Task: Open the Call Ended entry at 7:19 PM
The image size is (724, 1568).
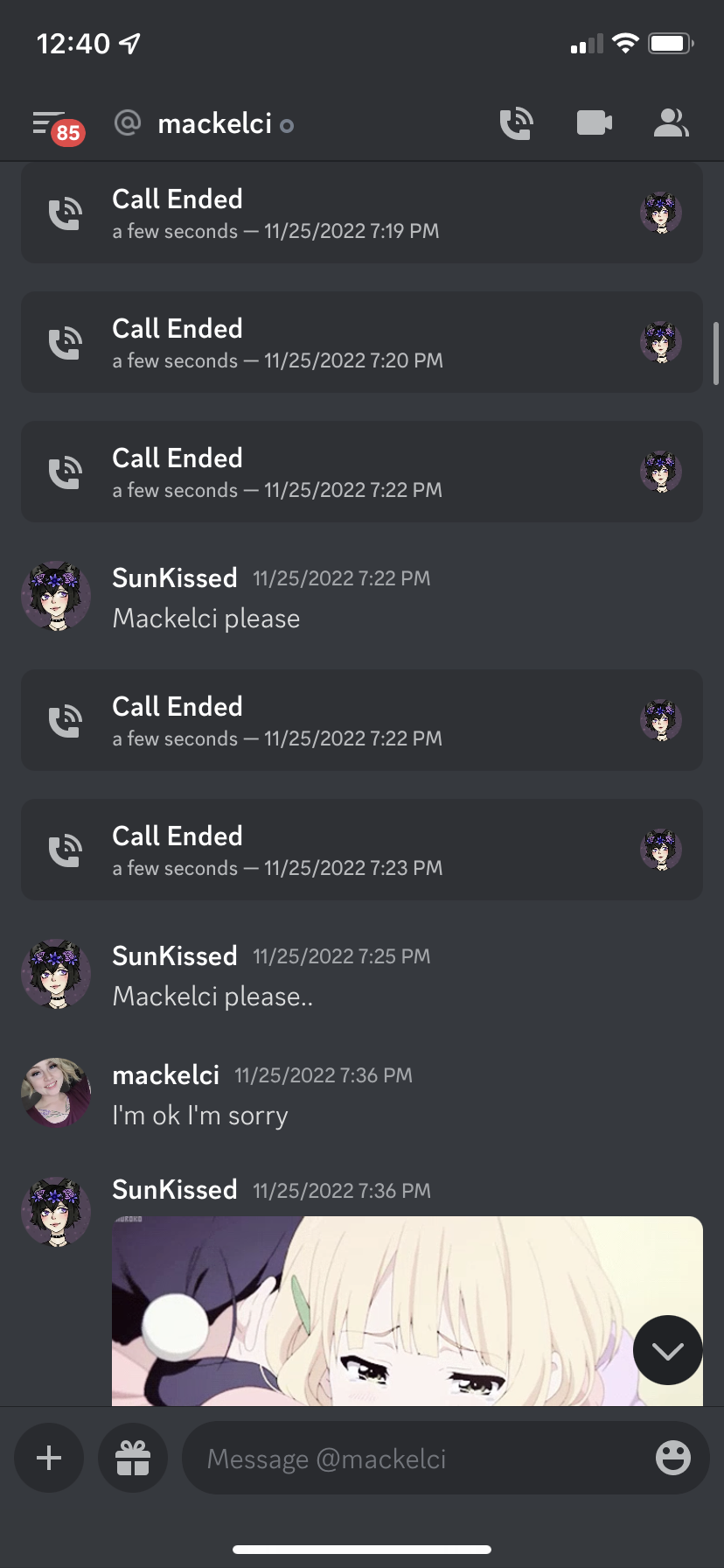Action: (362, 213)
